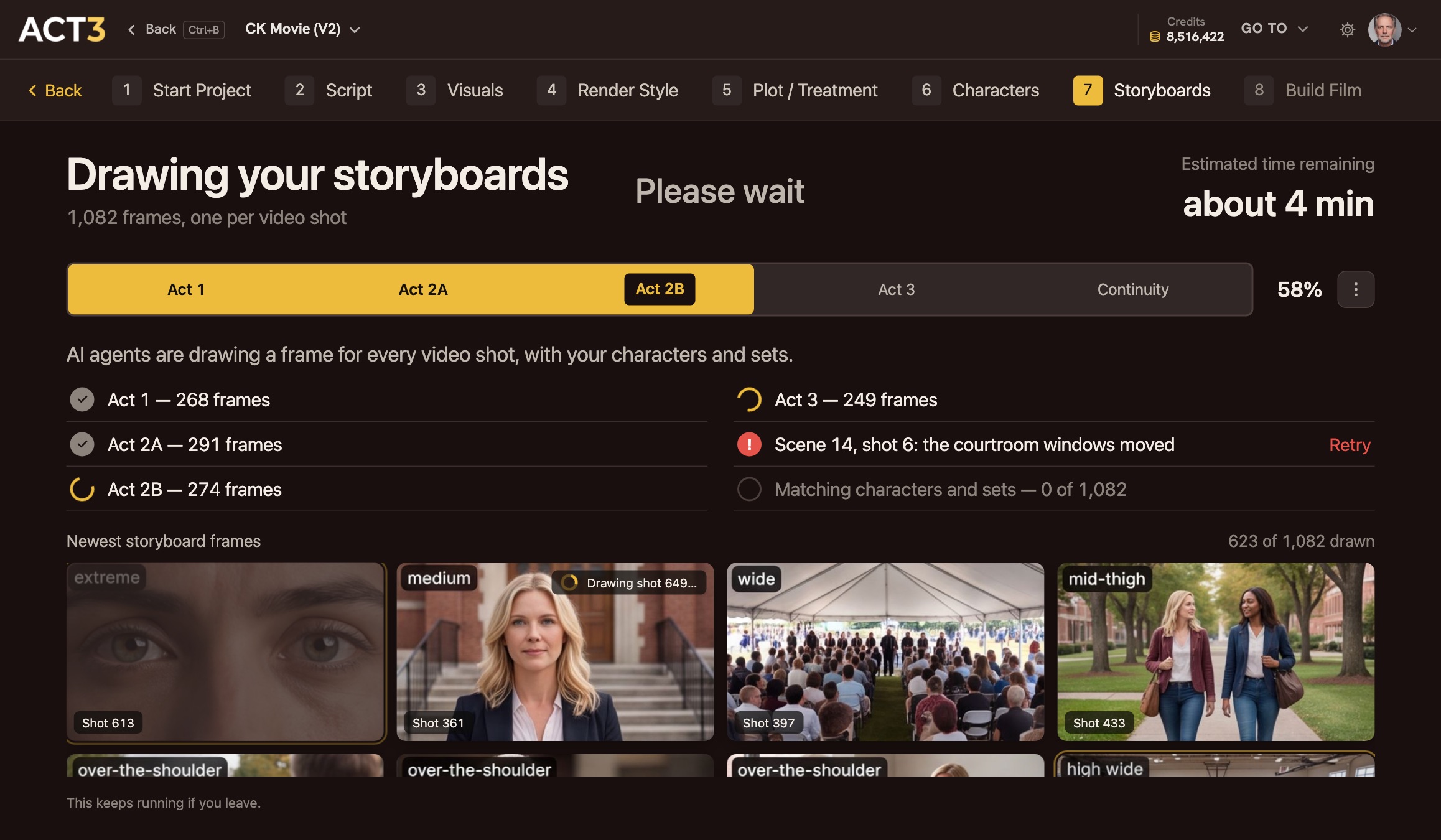Click the Act 1 completed checkmark icon
Image resolution: width=1441 pixels, height=840 pixels.
coord(82,399)
